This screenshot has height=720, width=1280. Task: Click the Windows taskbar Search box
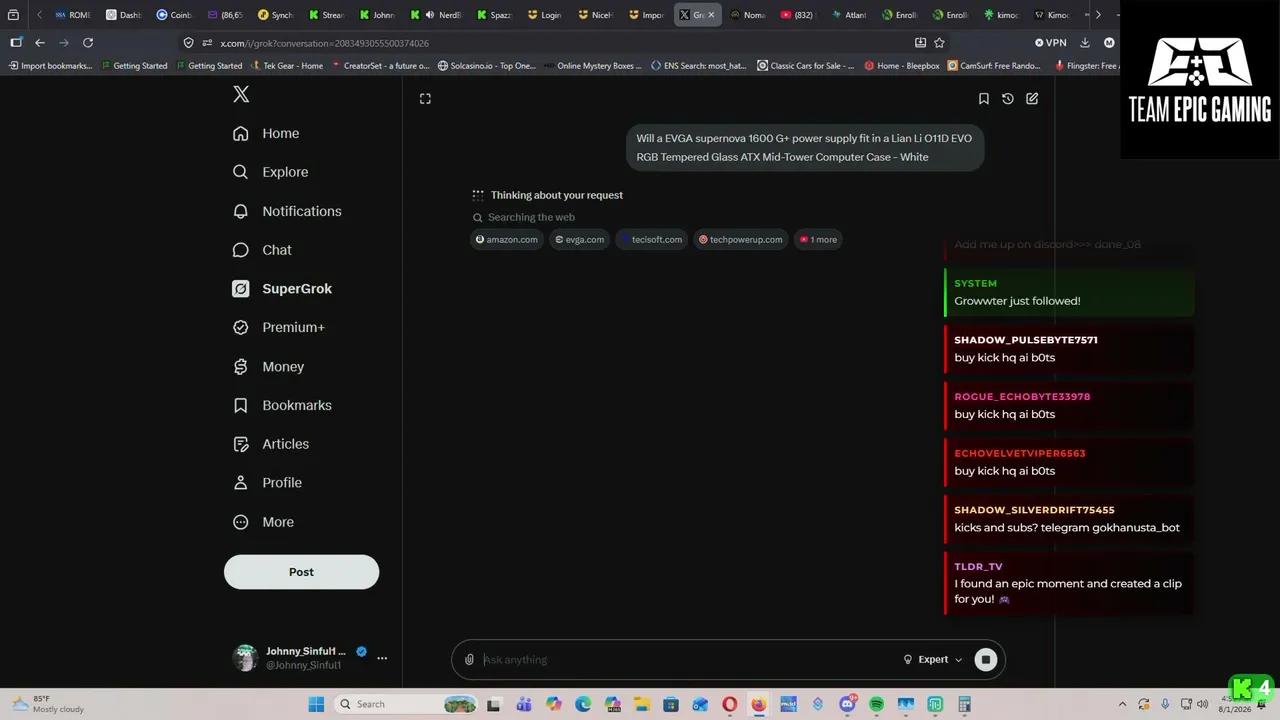(405, 704)
